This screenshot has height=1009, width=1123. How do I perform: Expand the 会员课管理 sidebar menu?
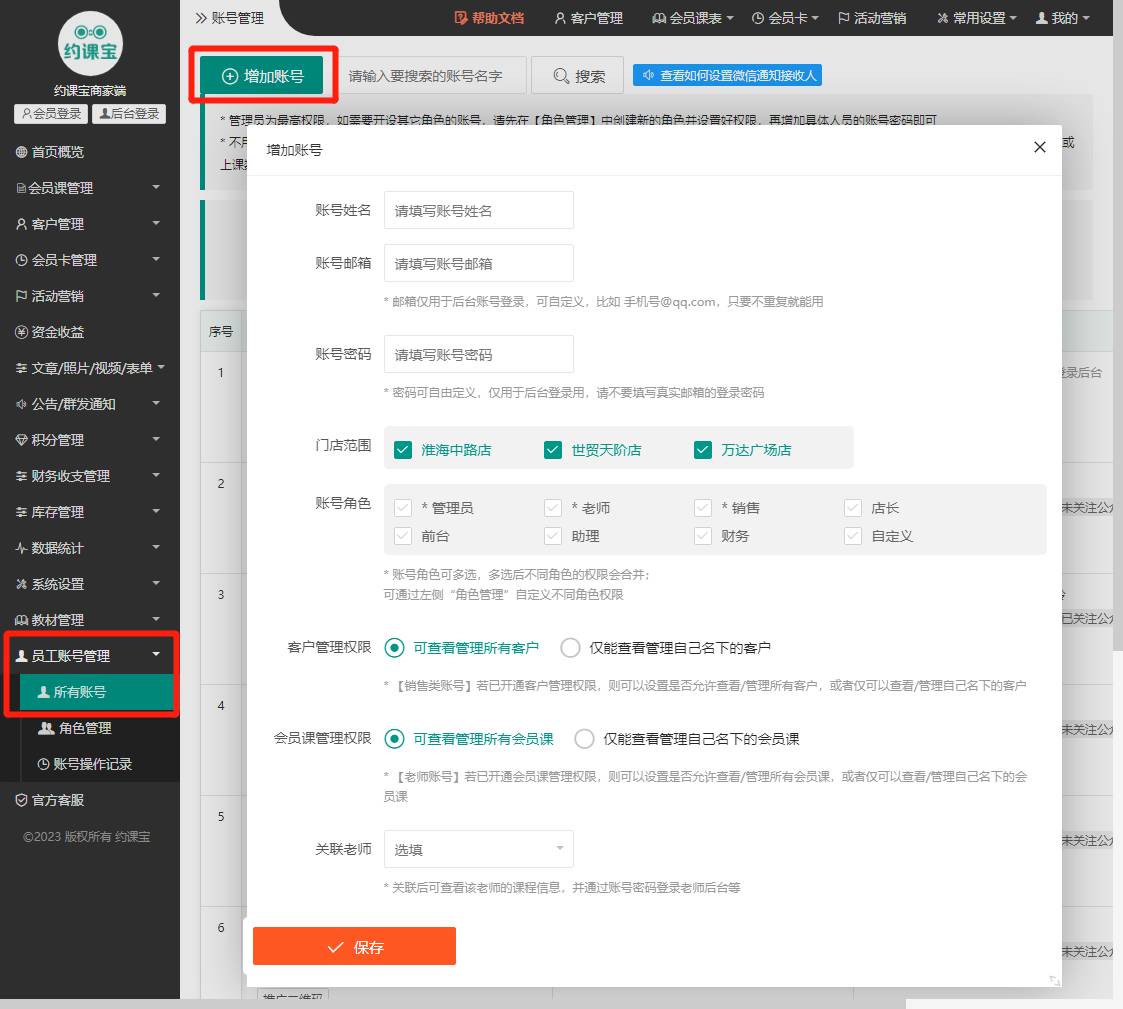click(x=156, y=188)
